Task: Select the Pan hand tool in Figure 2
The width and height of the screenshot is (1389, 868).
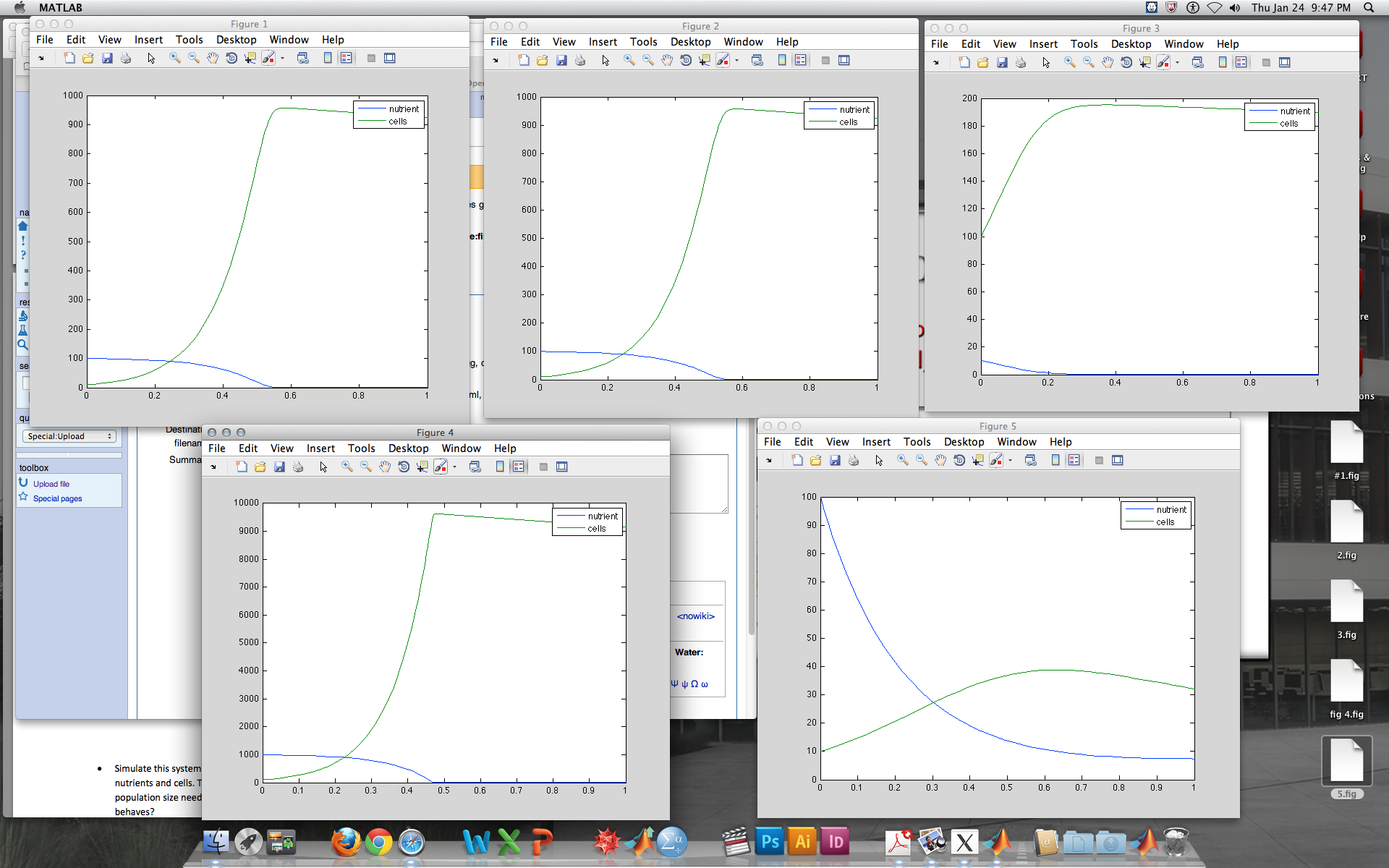Action: tap(667, 60)
